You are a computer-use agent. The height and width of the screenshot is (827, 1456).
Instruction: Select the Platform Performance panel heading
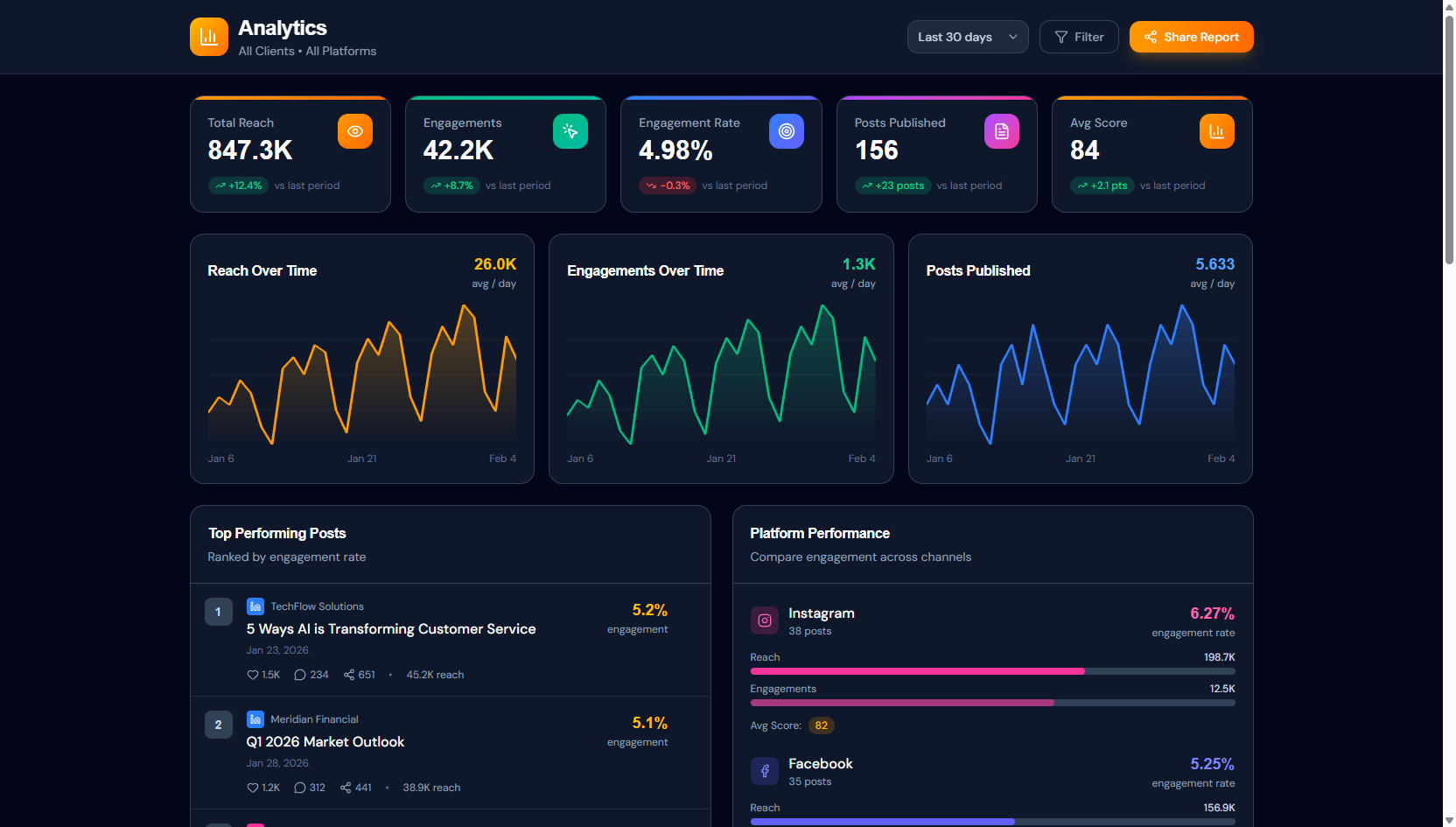tap(819, 533)
